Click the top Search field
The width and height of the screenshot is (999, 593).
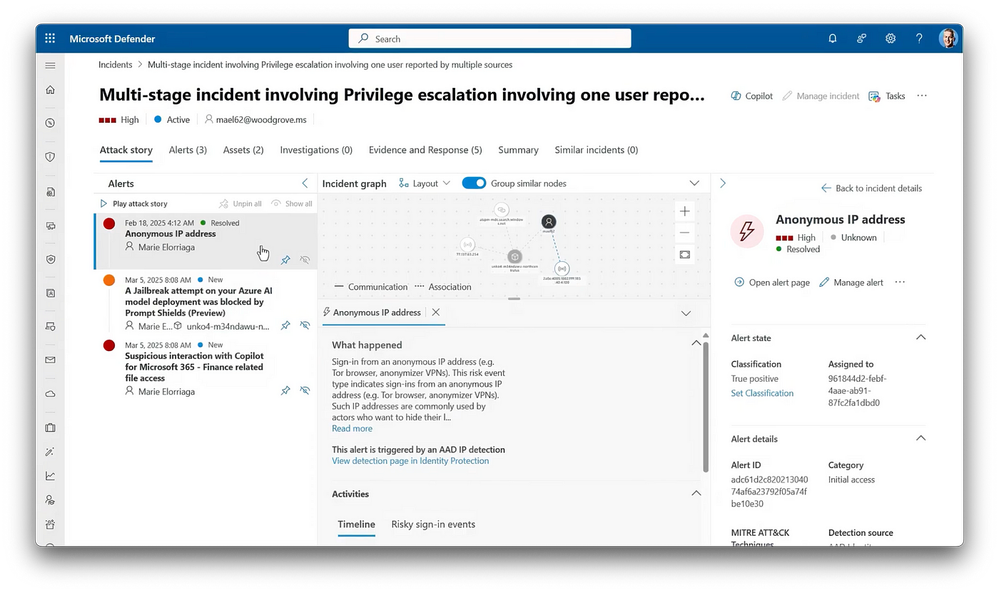click(489, 38)
